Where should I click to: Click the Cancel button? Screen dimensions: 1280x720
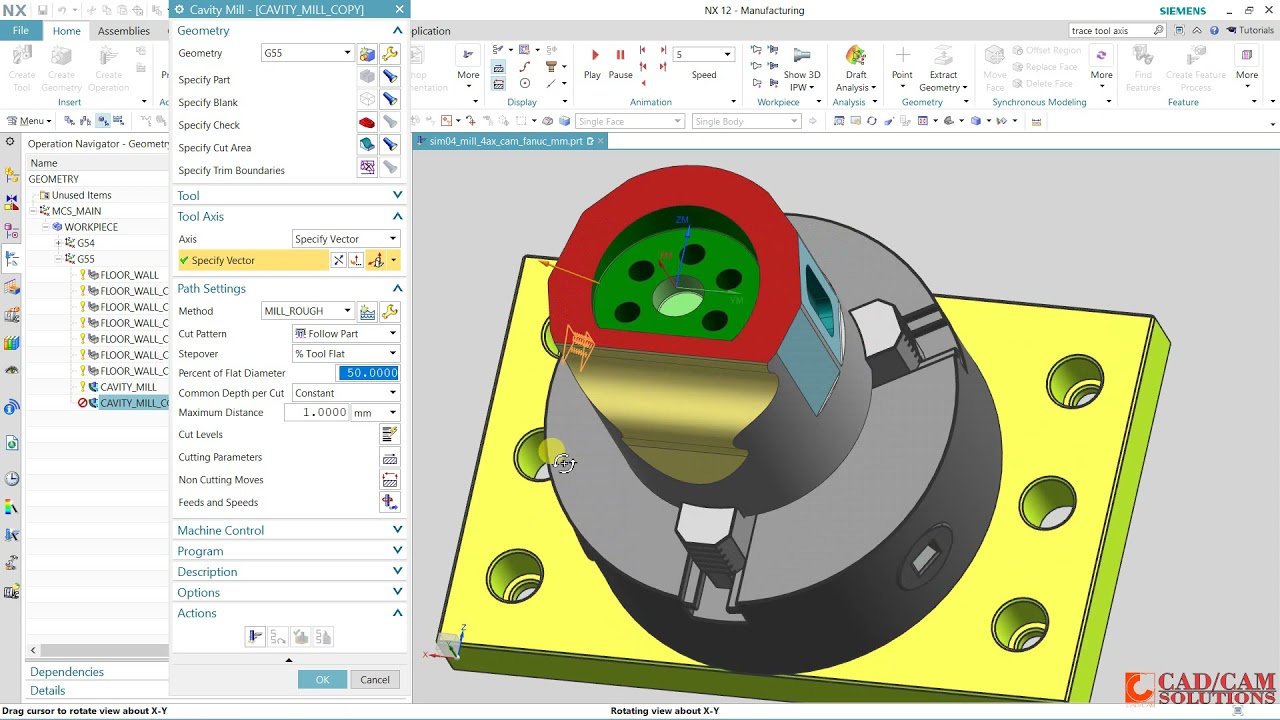(x=375, y=679)
